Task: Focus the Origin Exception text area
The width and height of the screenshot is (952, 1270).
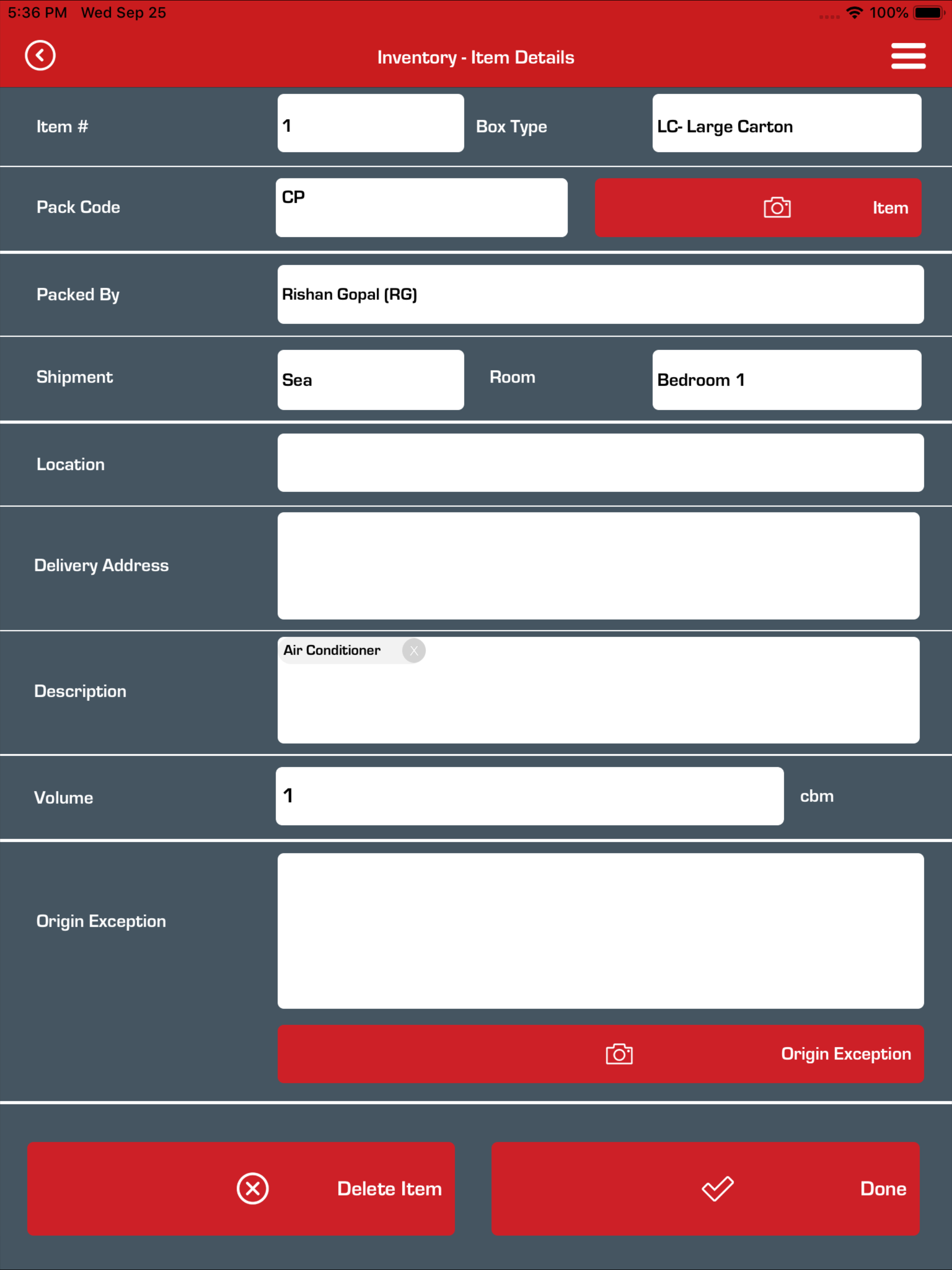Action: click(x=601, y=931)
